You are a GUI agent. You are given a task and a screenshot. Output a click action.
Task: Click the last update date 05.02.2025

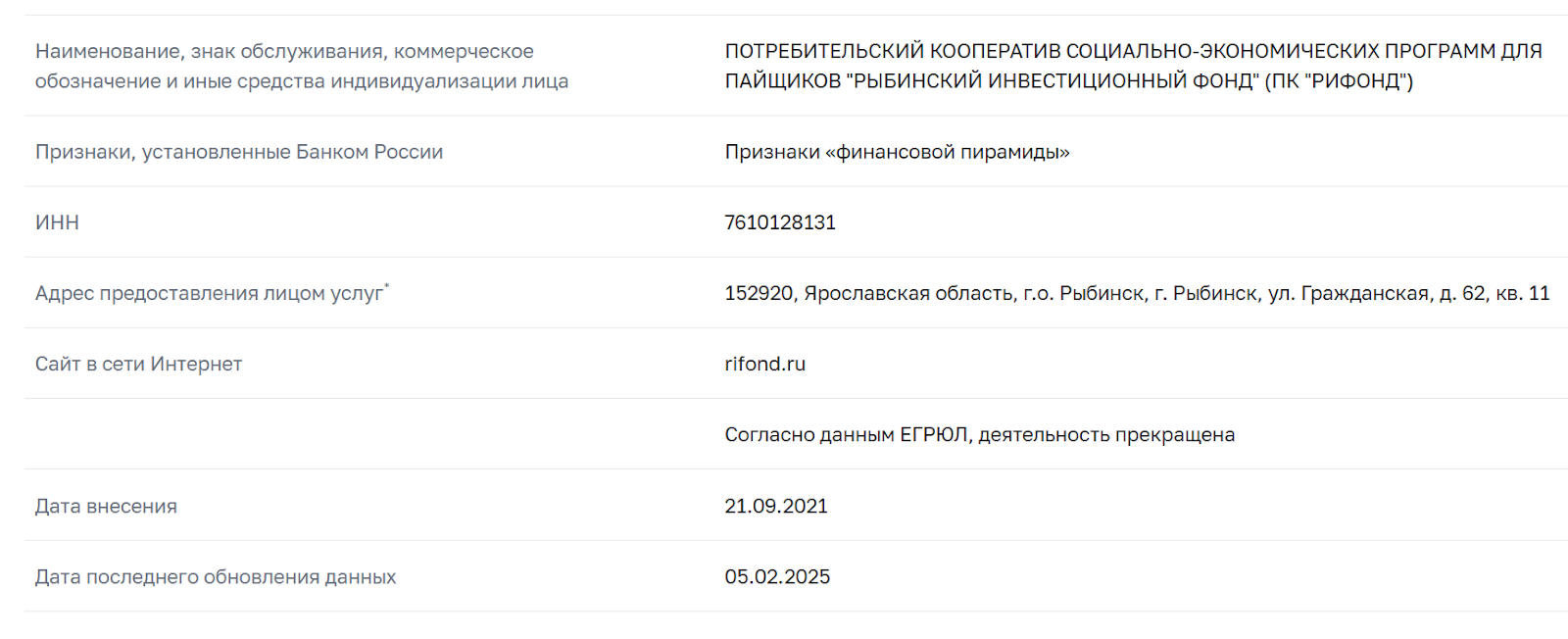pyautogui.click(x=777, y=576)
